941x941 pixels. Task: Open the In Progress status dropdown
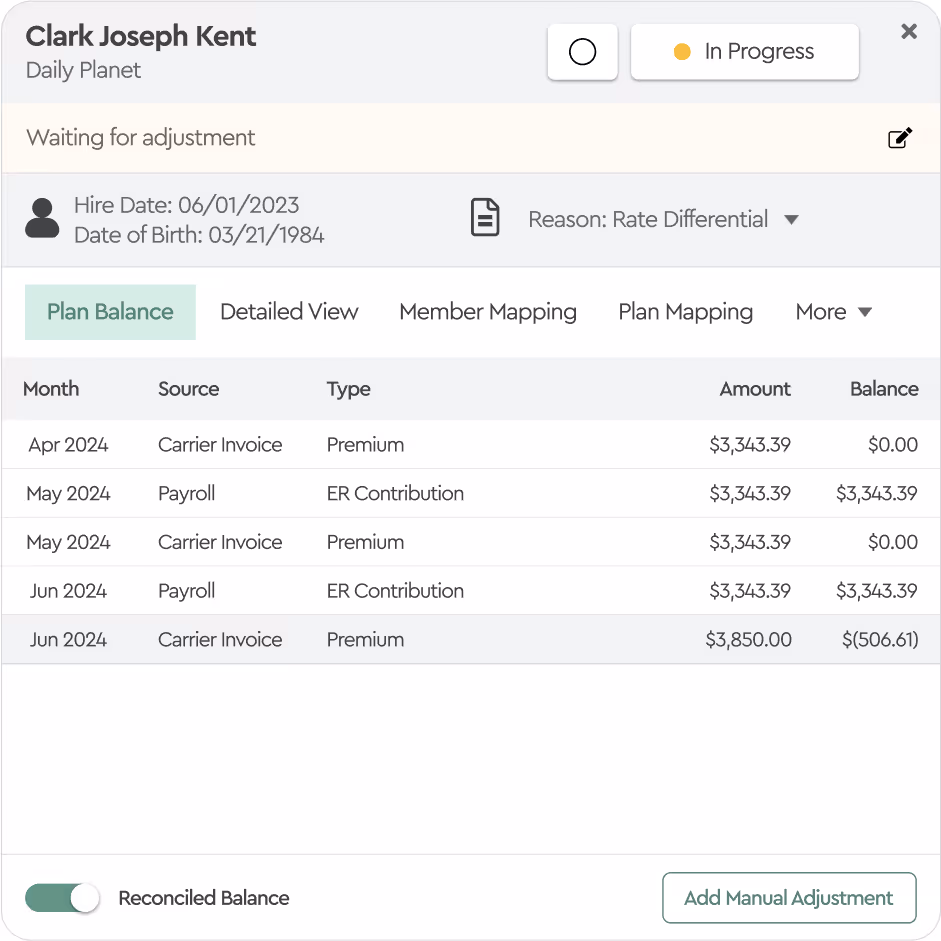click(x=745, y=52)
